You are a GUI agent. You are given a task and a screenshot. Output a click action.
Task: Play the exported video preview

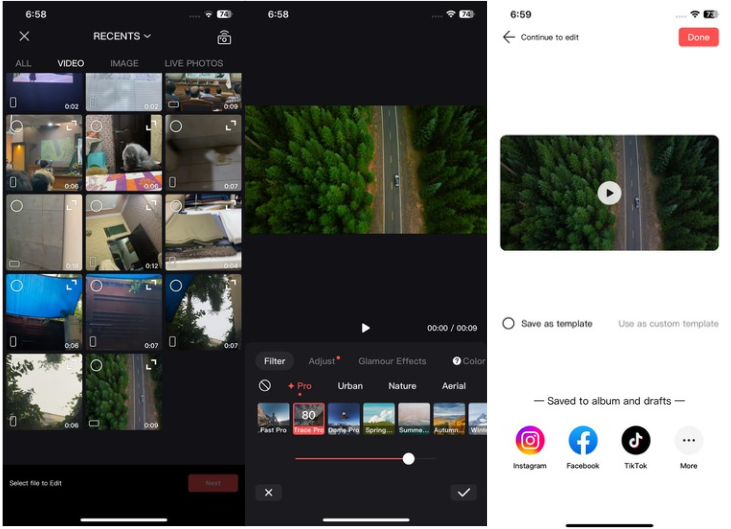coord(609,193)
